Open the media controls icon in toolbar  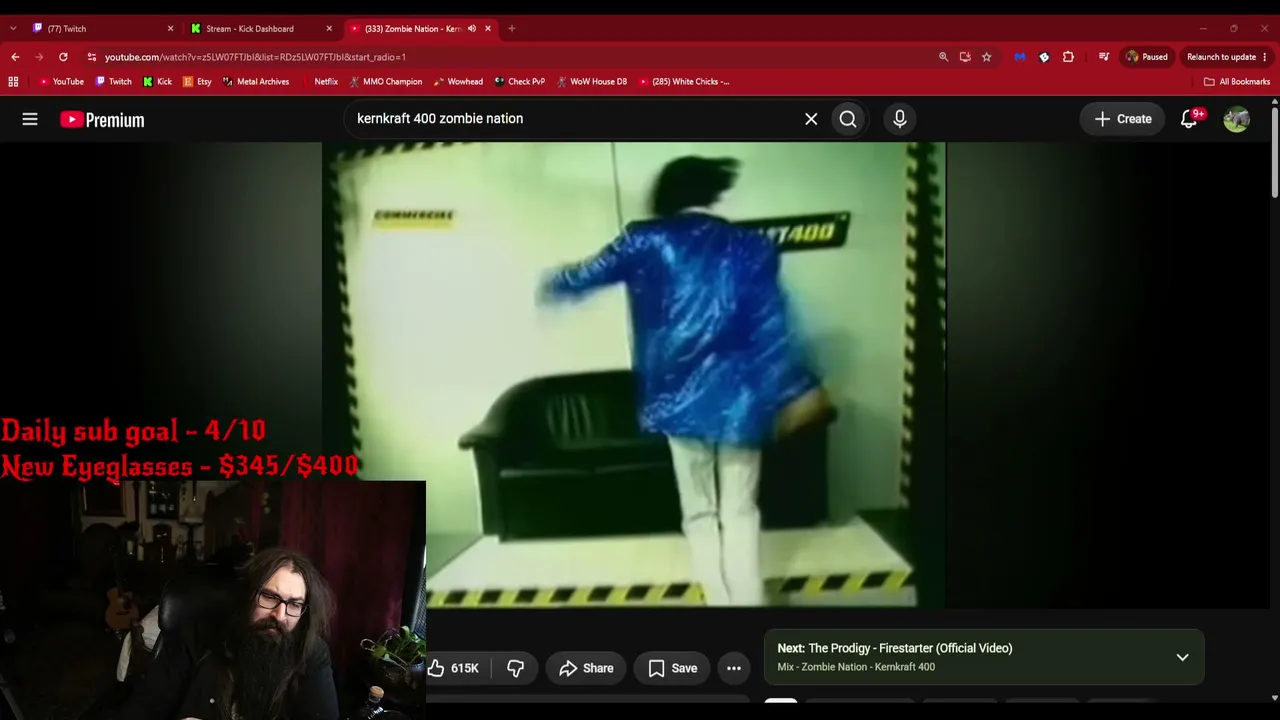1104,57
